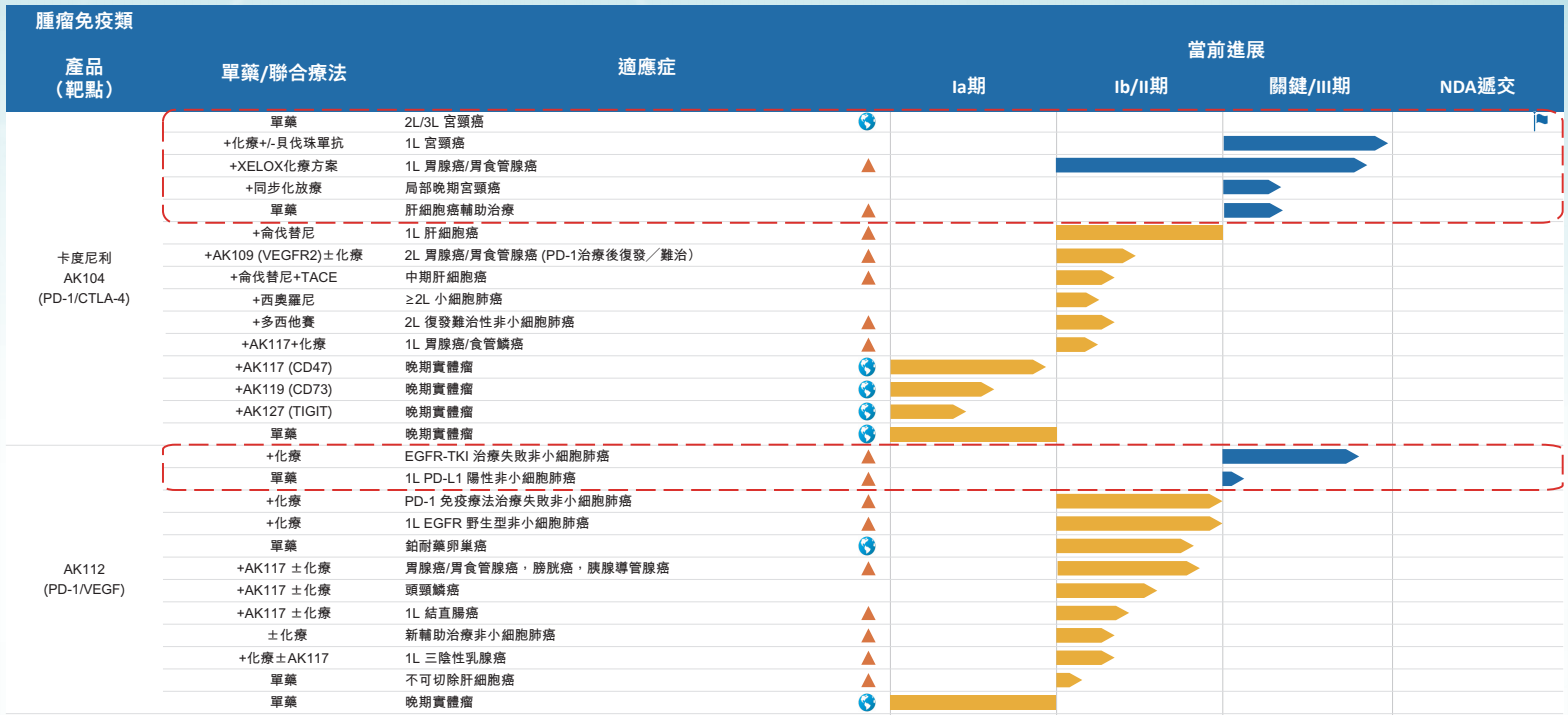The height and width of the screenshot is (715, 1568).
Task: Select the 關鍵/III期 column header
Action: tap(1308, 87)
